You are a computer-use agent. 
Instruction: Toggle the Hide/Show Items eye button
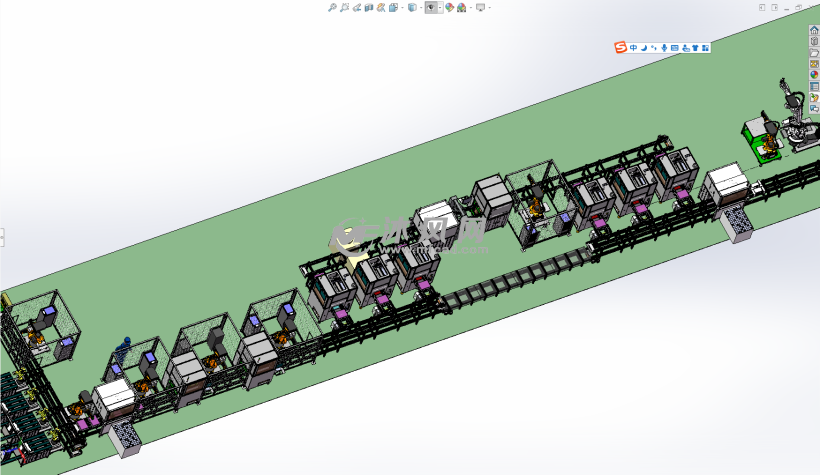[431, 7]
